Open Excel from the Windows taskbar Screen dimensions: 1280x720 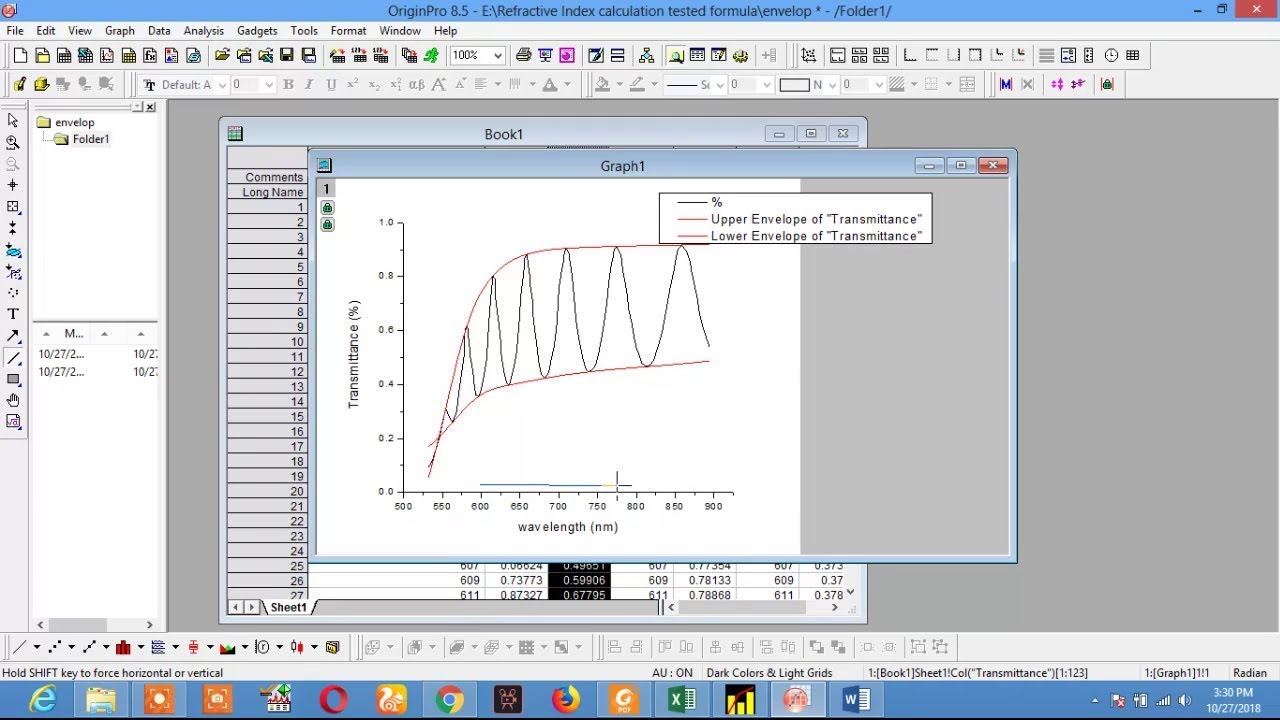tap(682, 700)
